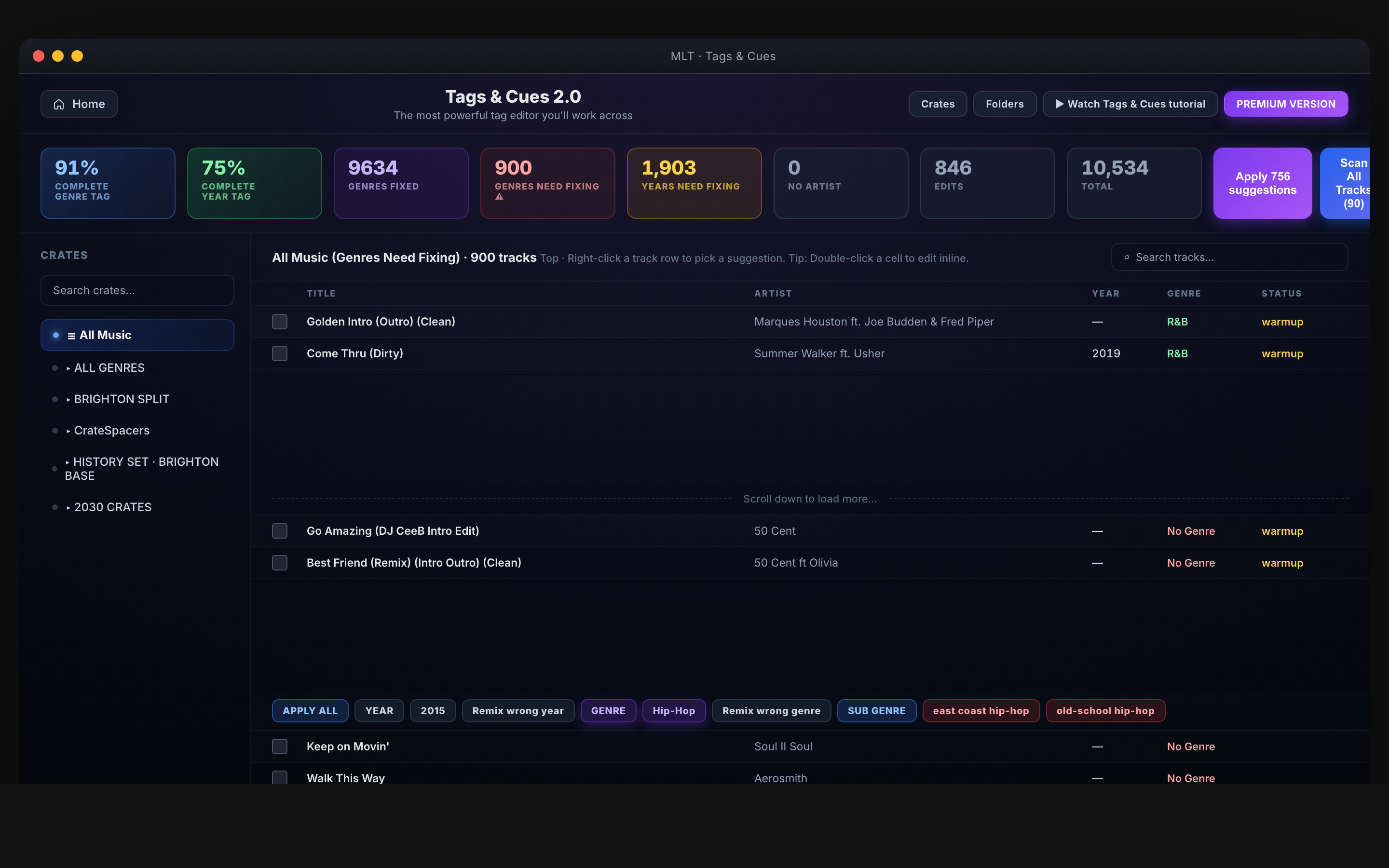
Task: Select the All Music crate
Action: point(137,335)
